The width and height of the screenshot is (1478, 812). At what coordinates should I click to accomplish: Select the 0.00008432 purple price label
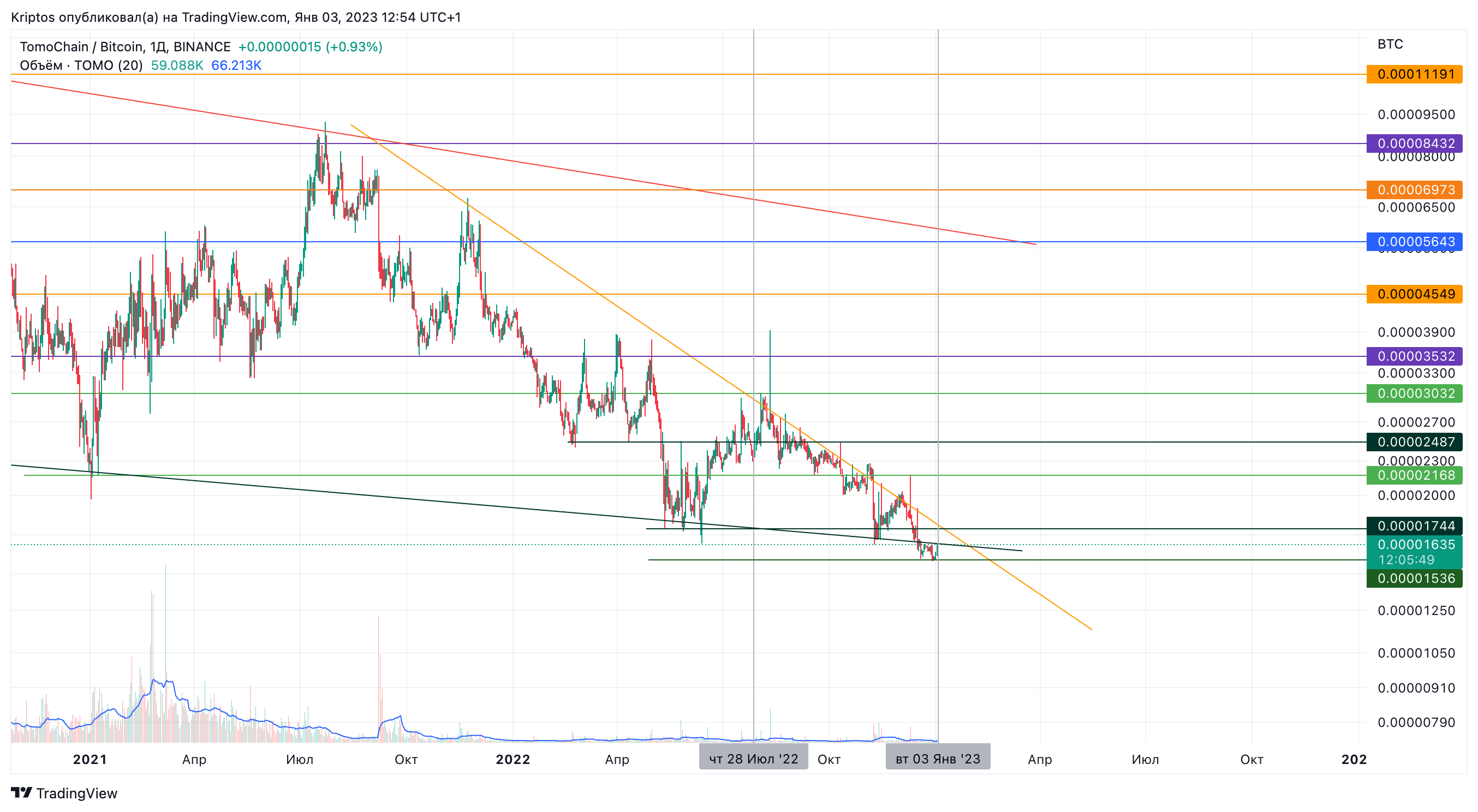(1414, 143)
